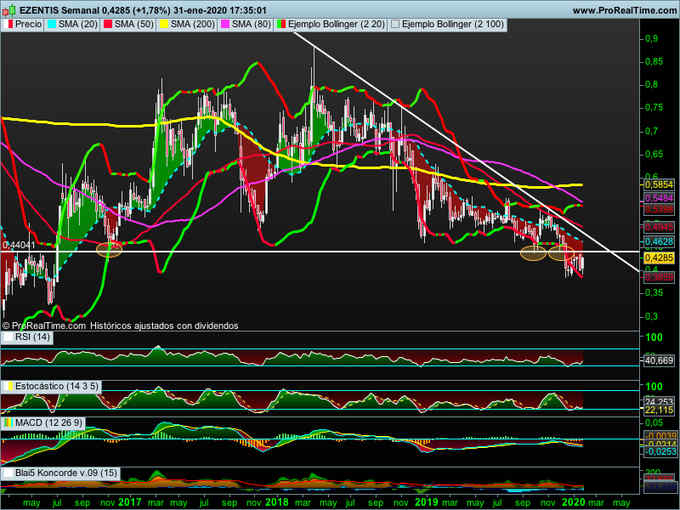The image size is (680, 510).
Task: Click the magenta SMA (80) color swatch
Action: 226,24
